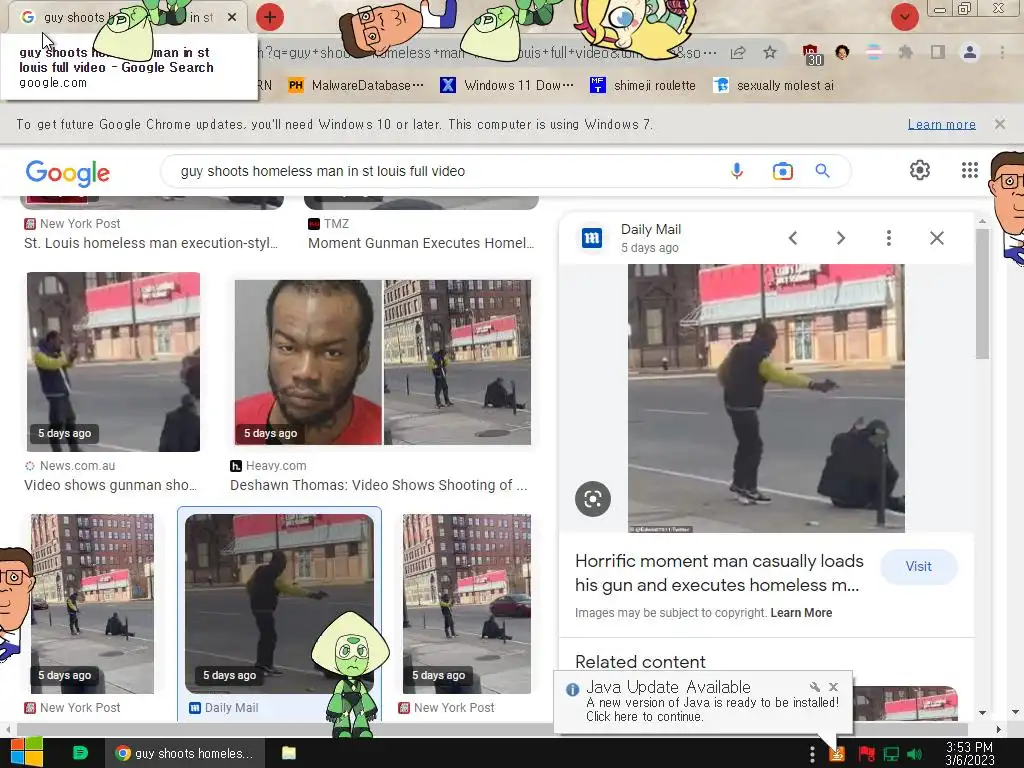Close the Google Search browser tab
The width and height of the screenshot is (1024, 768).
pyautogui.click(x=232, y=17)
